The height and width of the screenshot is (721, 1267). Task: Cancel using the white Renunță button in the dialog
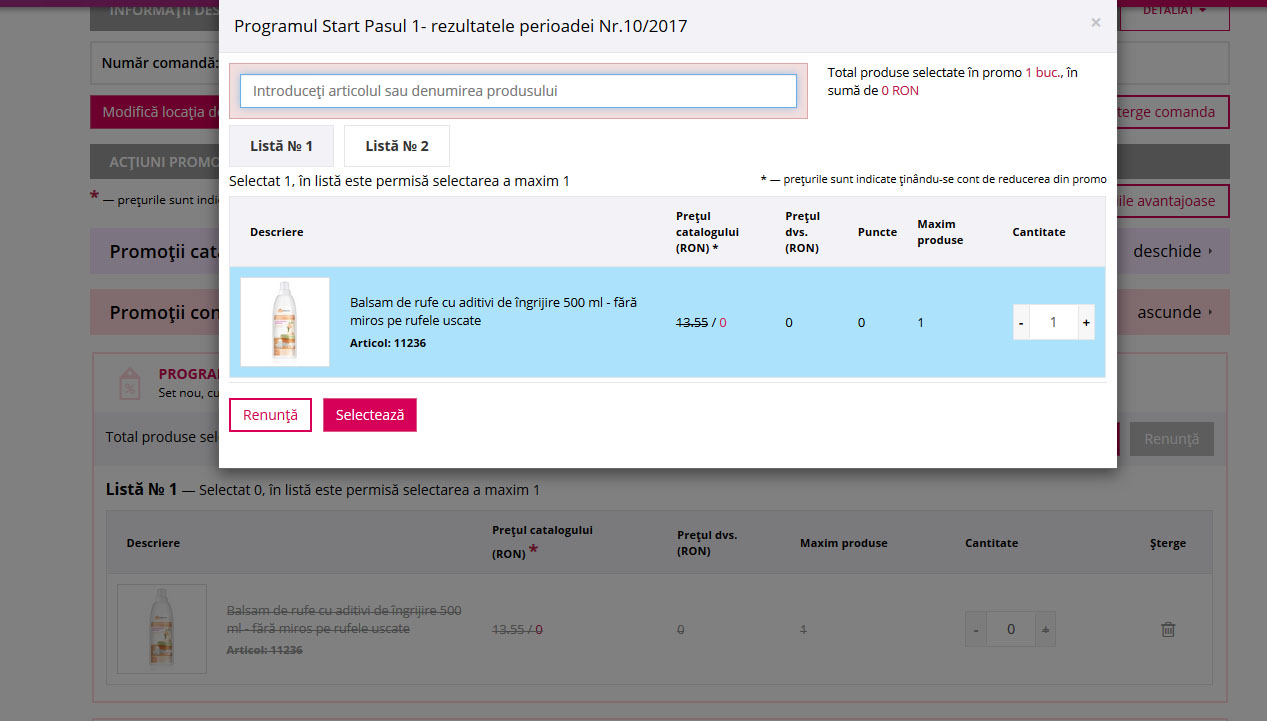[x=270, y=415]
